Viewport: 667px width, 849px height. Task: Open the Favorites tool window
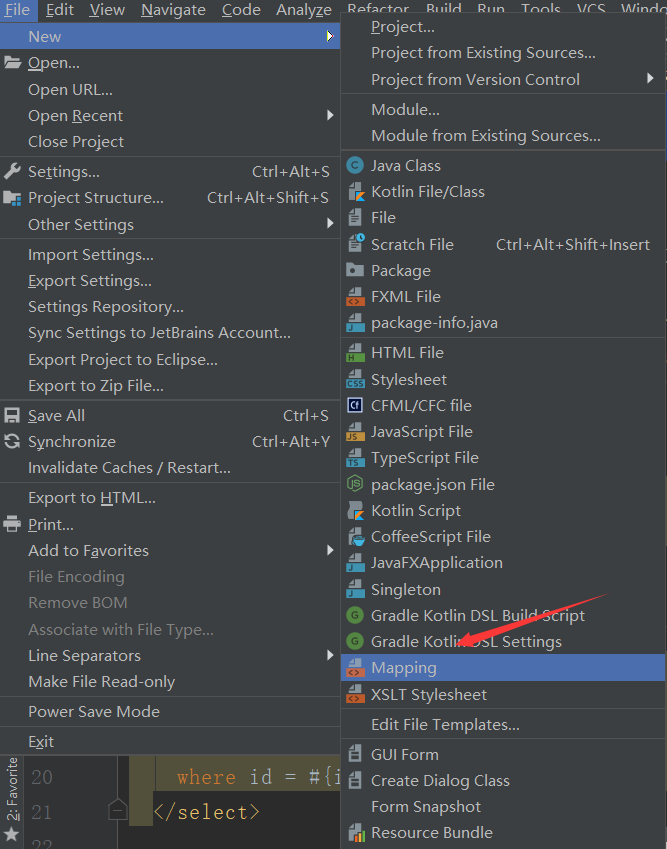(13, 800)
